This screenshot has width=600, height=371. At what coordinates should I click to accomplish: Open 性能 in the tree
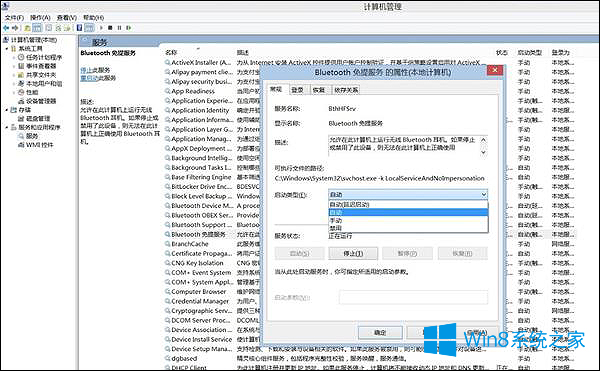click(32, 92)
